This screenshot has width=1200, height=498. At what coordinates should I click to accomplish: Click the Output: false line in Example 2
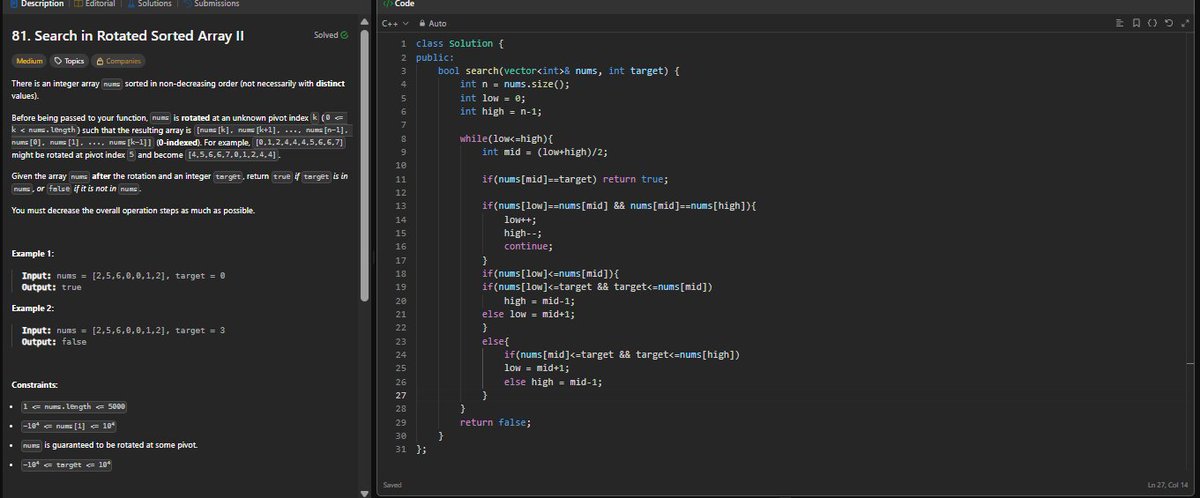pos(54,341)
